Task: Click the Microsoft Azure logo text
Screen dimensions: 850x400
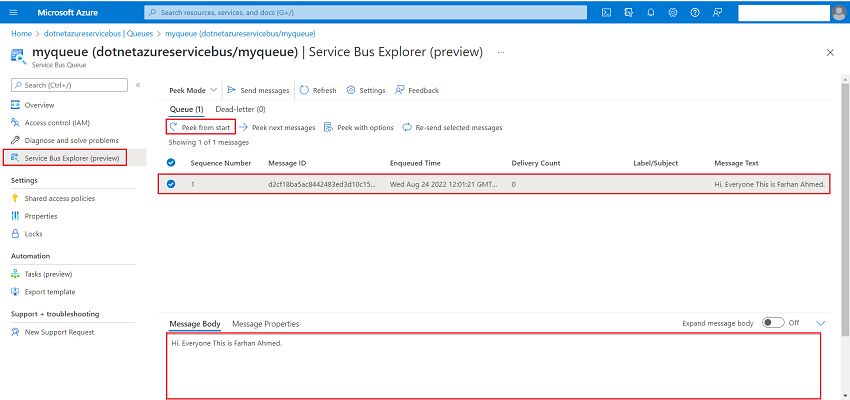Action: point(68,12)
